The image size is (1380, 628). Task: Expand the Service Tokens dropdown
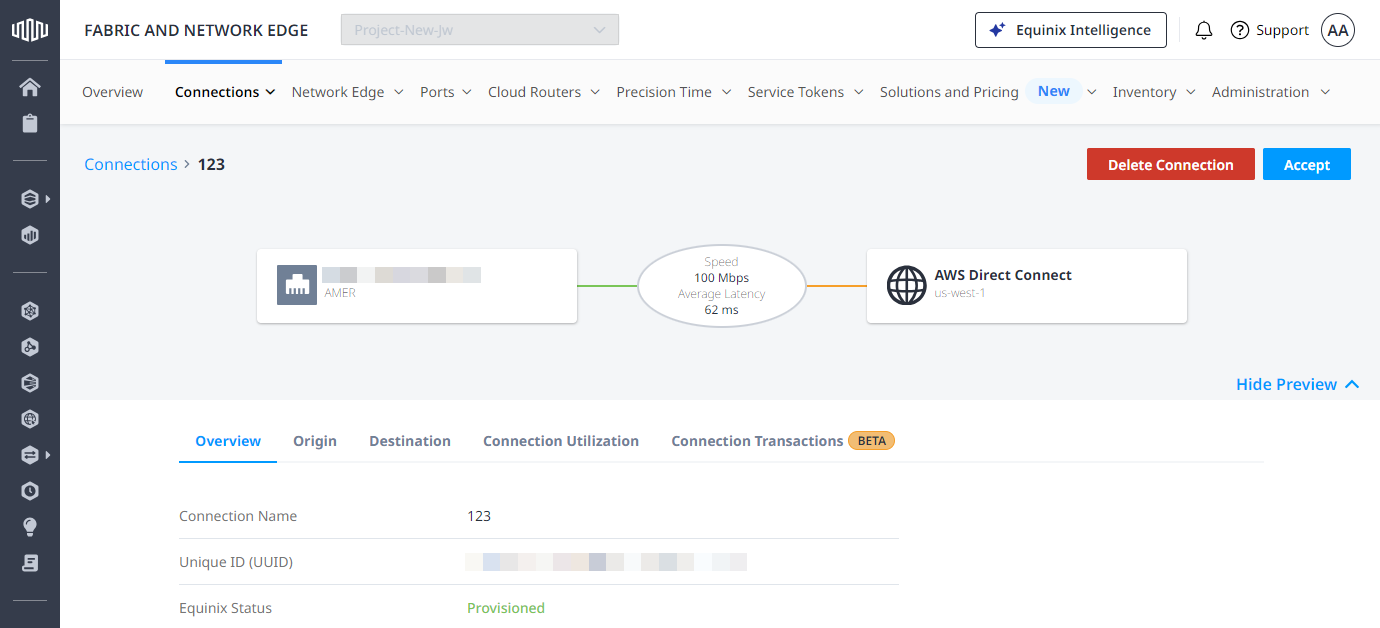(x=858, y=92)
